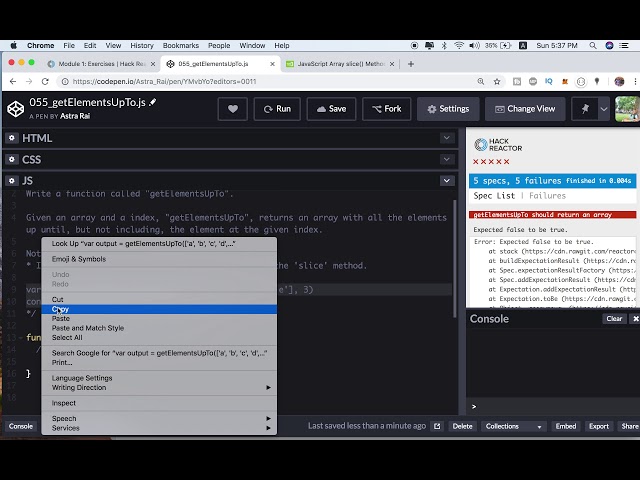
Task: Open dropdown arrow beside pin button
Action: 604,109
